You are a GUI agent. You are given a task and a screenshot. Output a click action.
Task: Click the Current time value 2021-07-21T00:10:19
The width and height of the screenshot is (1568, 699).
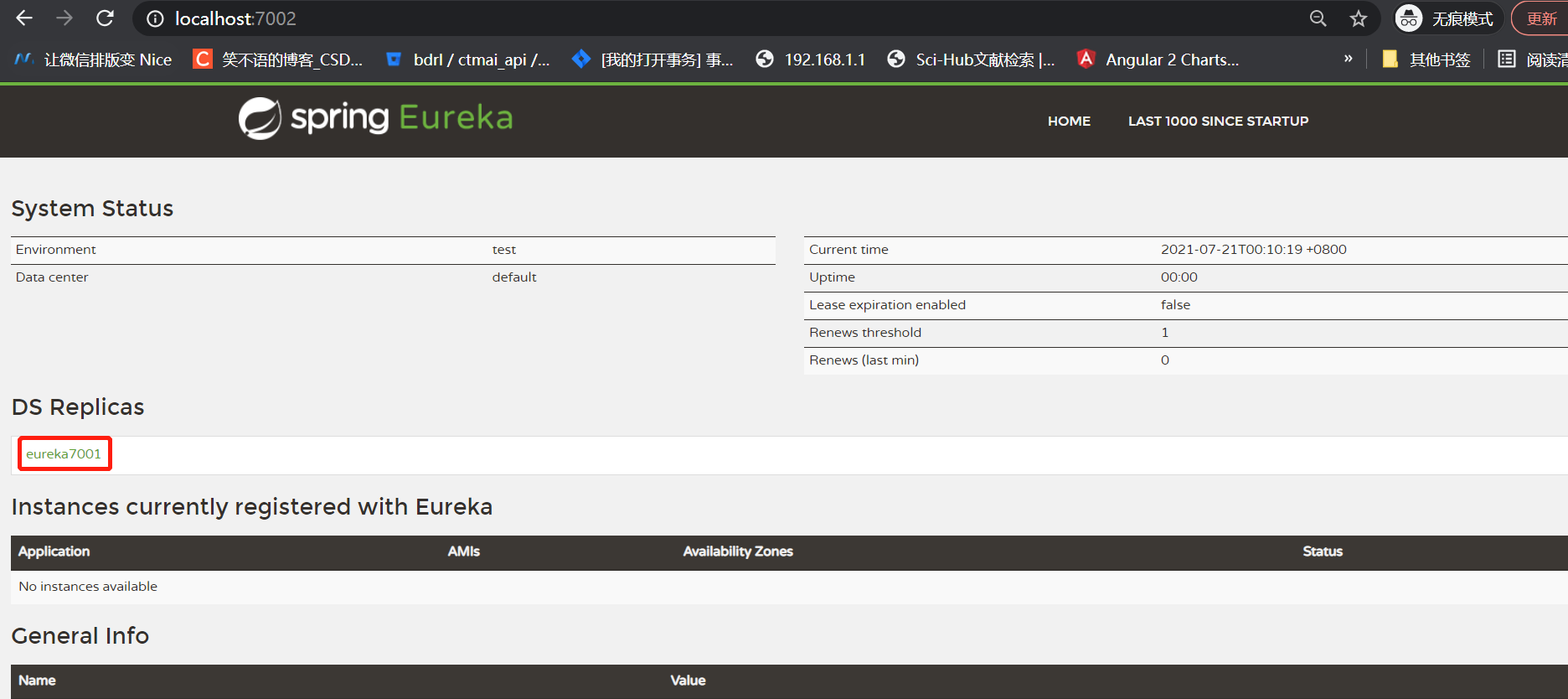1253,250
